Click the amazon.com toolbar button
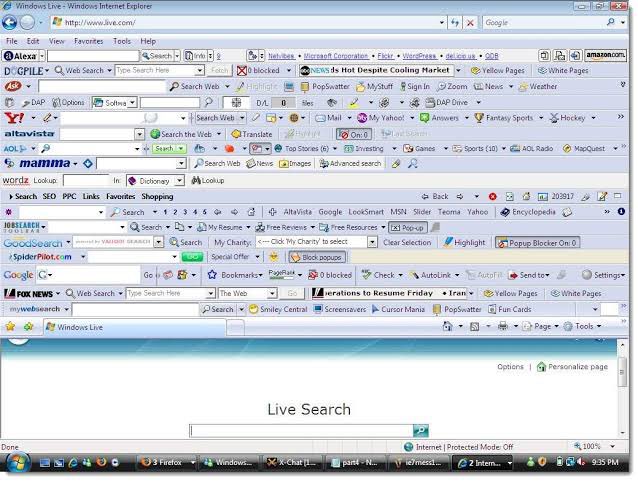This screenshot has height=481, width=638. 605,55
